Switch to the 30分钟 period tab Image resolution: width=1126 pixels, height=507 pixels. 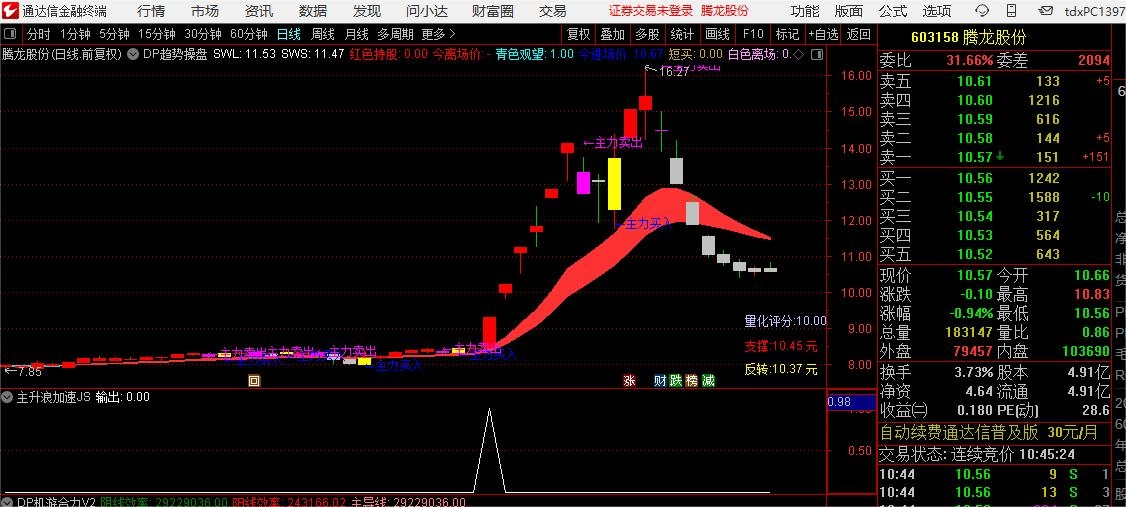(x=203, y=34)
